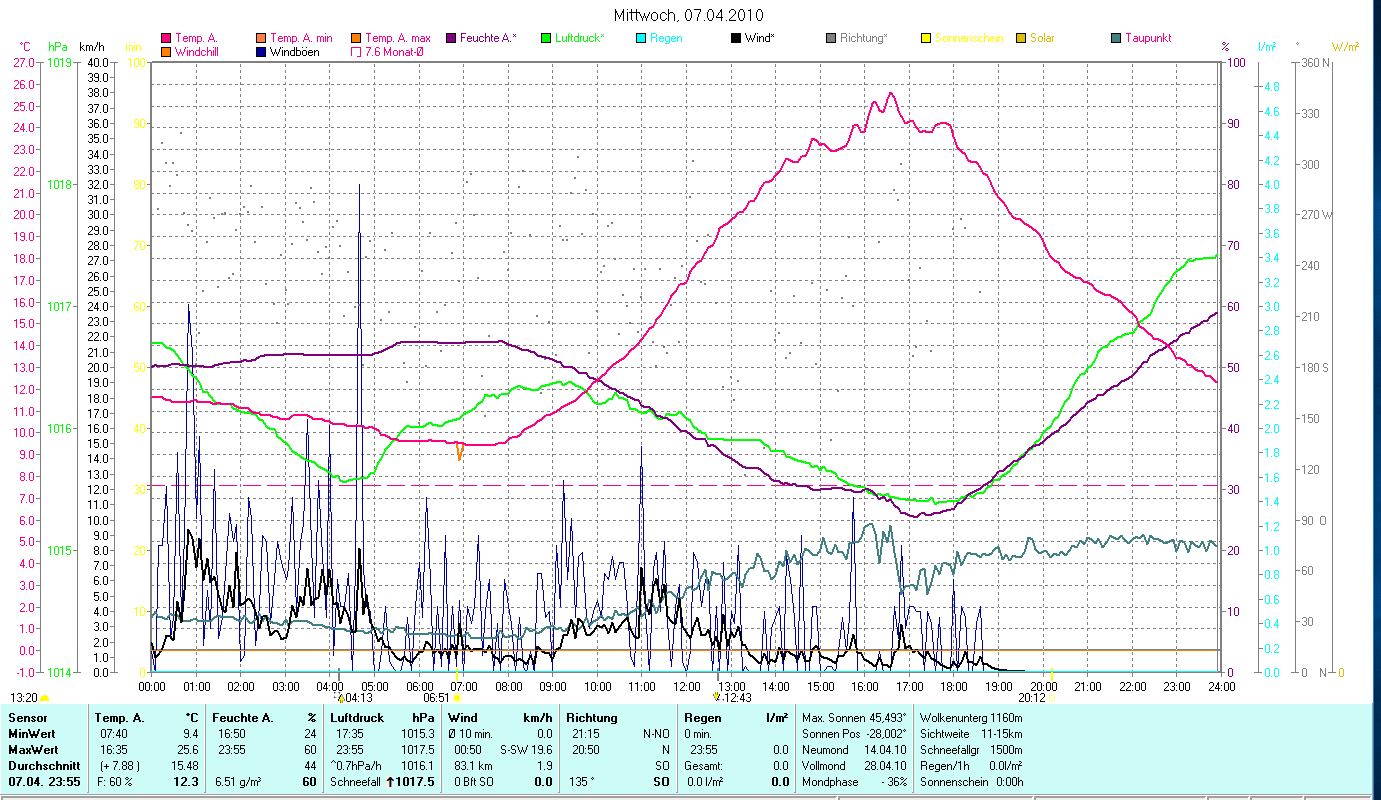1381x800 pixels.
Task: Toggle the Richtung gray legend box
Action: coord(831,38)
